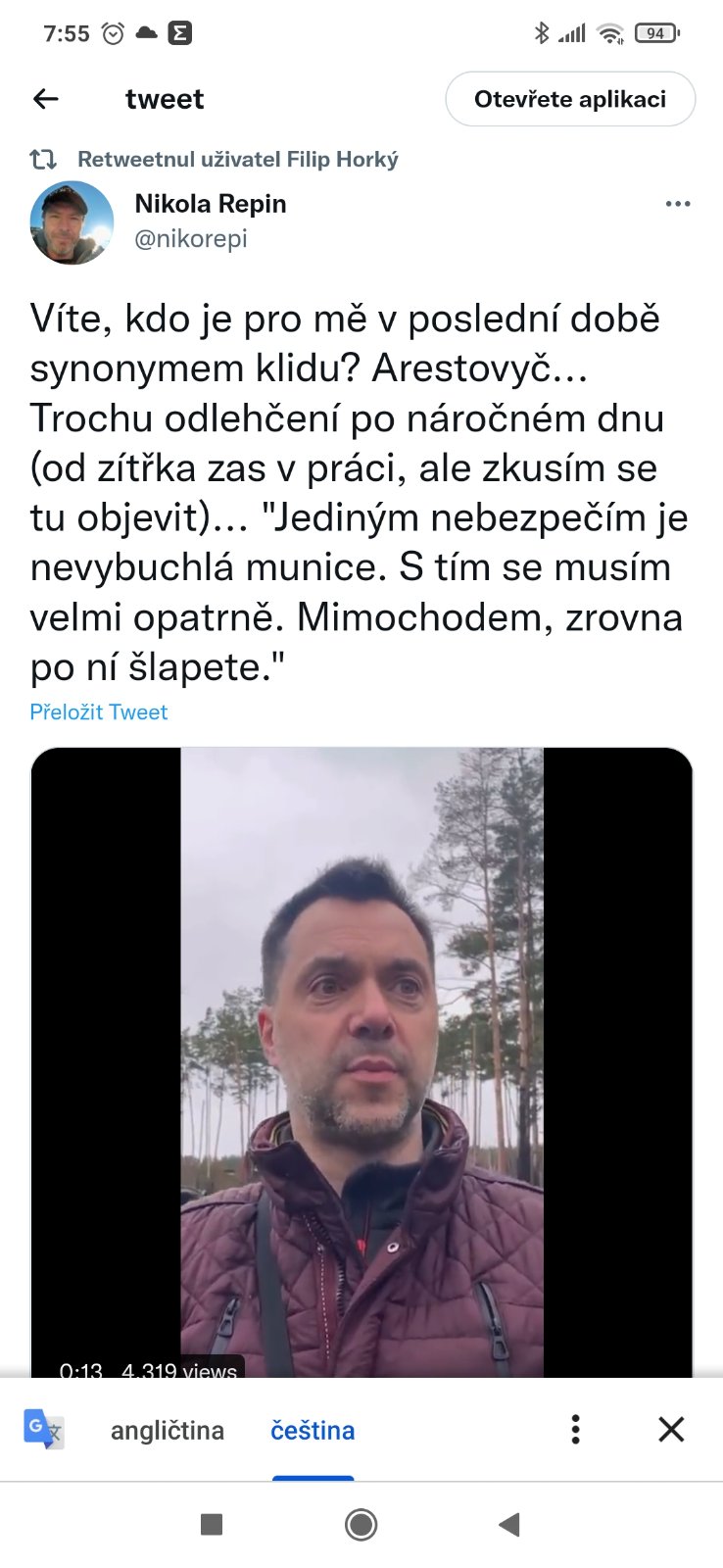
Task: Tap the Wi-Fi status icon
Action: pos(611,33)
